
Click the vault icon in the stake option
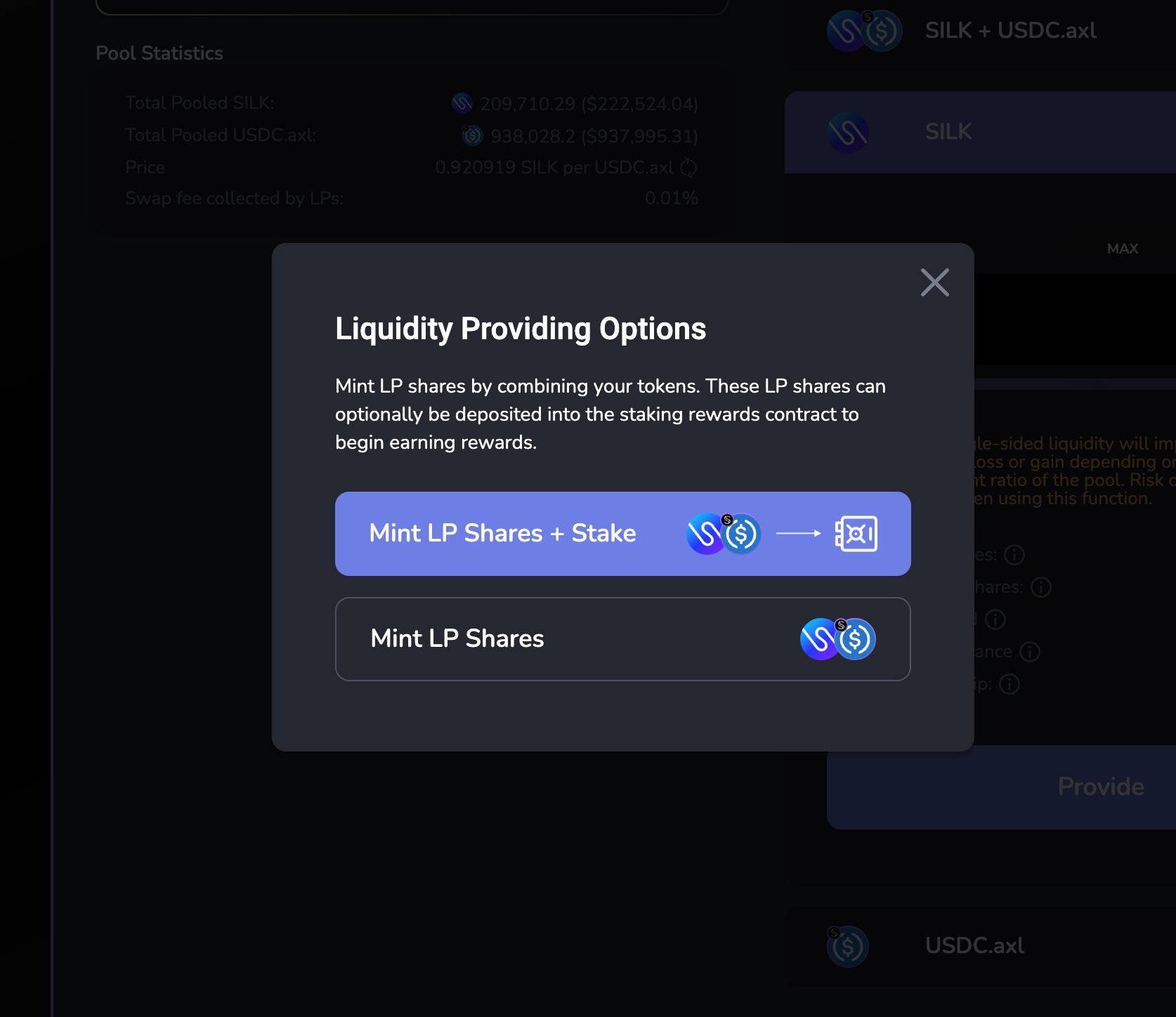click(x=856, y=534)
